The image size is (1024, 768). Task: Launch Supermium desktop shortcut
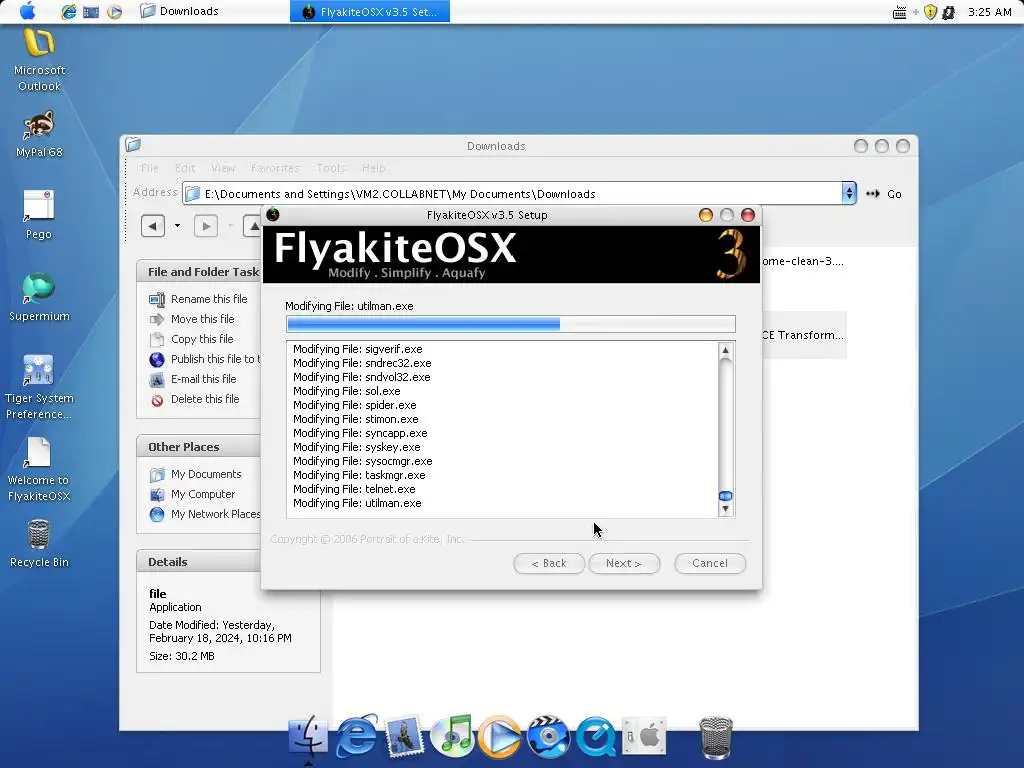(x=39, y=297)
